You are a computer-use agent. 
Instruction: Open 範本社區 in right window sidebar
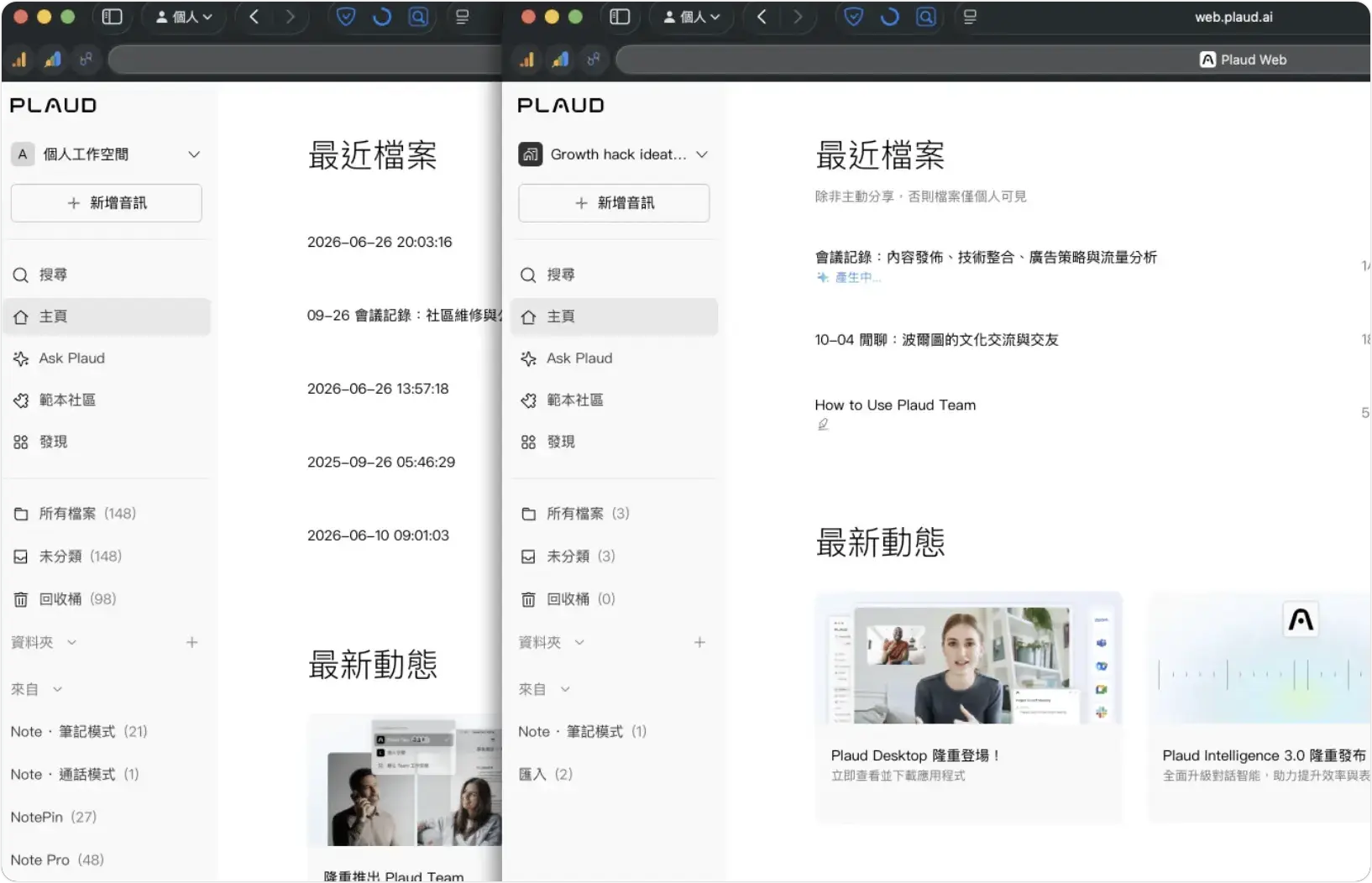click(x=614, y=400)
